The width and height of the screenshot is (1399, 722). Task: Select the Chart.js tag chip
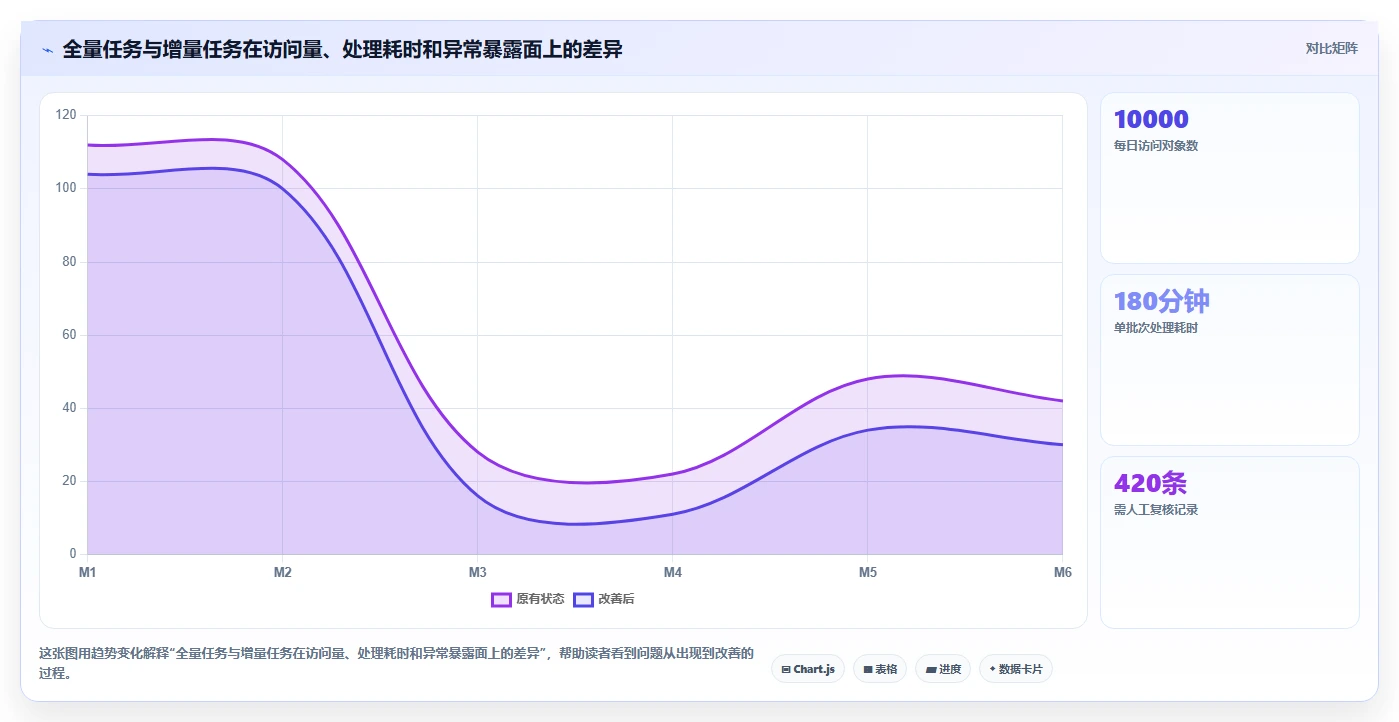(808, 669)
